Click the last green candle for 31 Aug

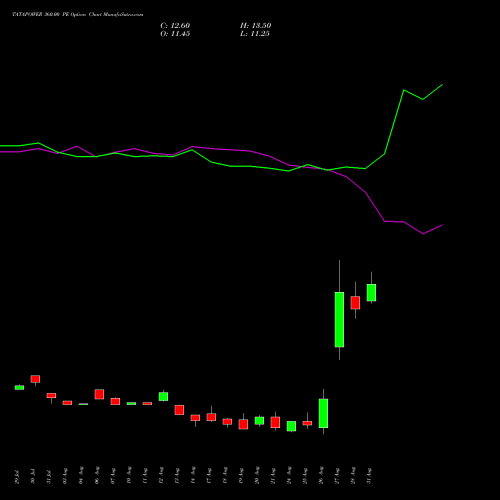point(371,293)
